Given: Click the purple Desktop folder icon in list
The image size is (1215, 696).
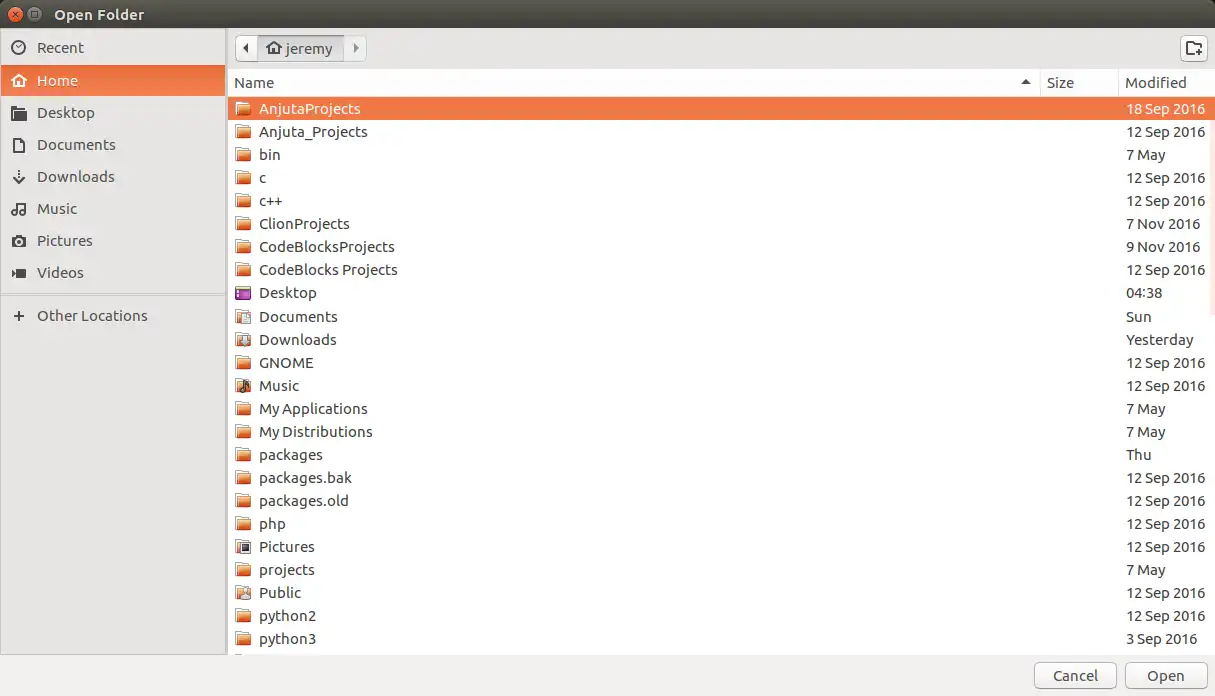Looking at the screenshot, I should tap(243, 293).
